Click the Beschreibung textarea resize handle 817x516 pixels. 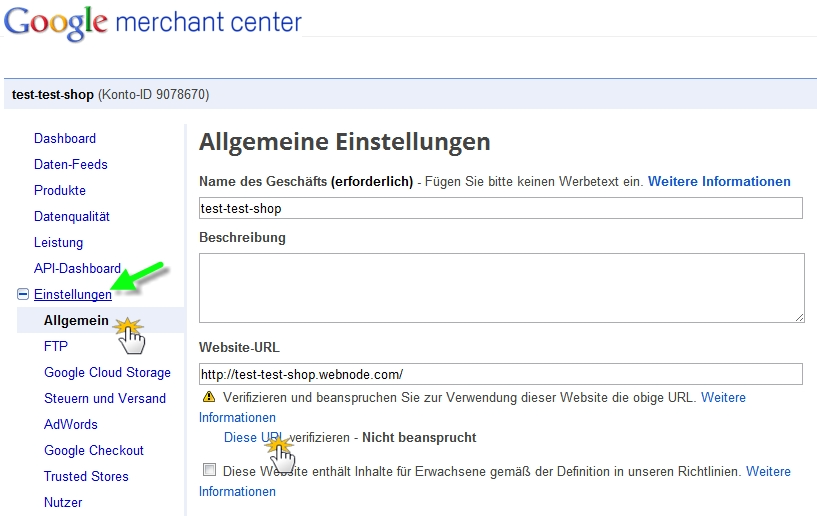[799, 317]
